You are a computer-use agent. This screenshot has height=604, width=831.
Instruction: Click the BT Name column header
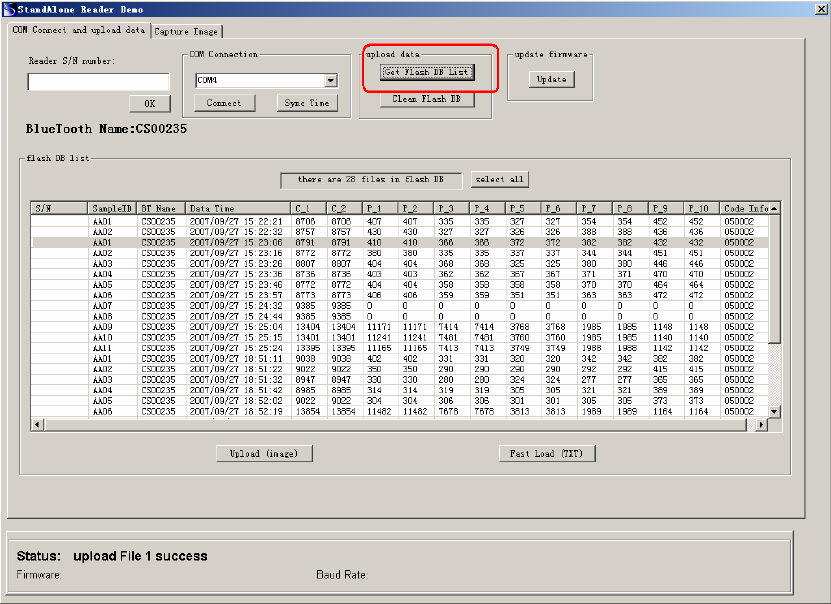pyautogui.click(x=161, y=208)
